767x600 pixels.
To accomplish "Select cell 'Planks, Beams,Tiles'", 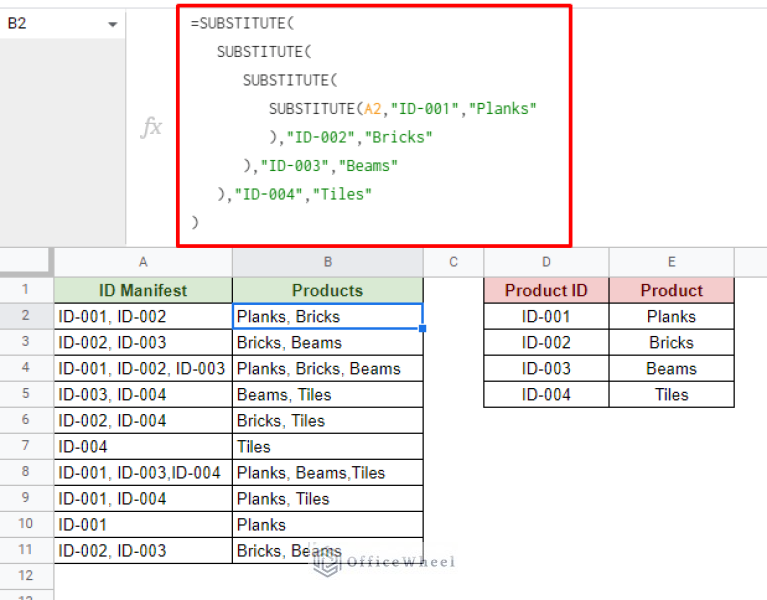I will (328, 472).
